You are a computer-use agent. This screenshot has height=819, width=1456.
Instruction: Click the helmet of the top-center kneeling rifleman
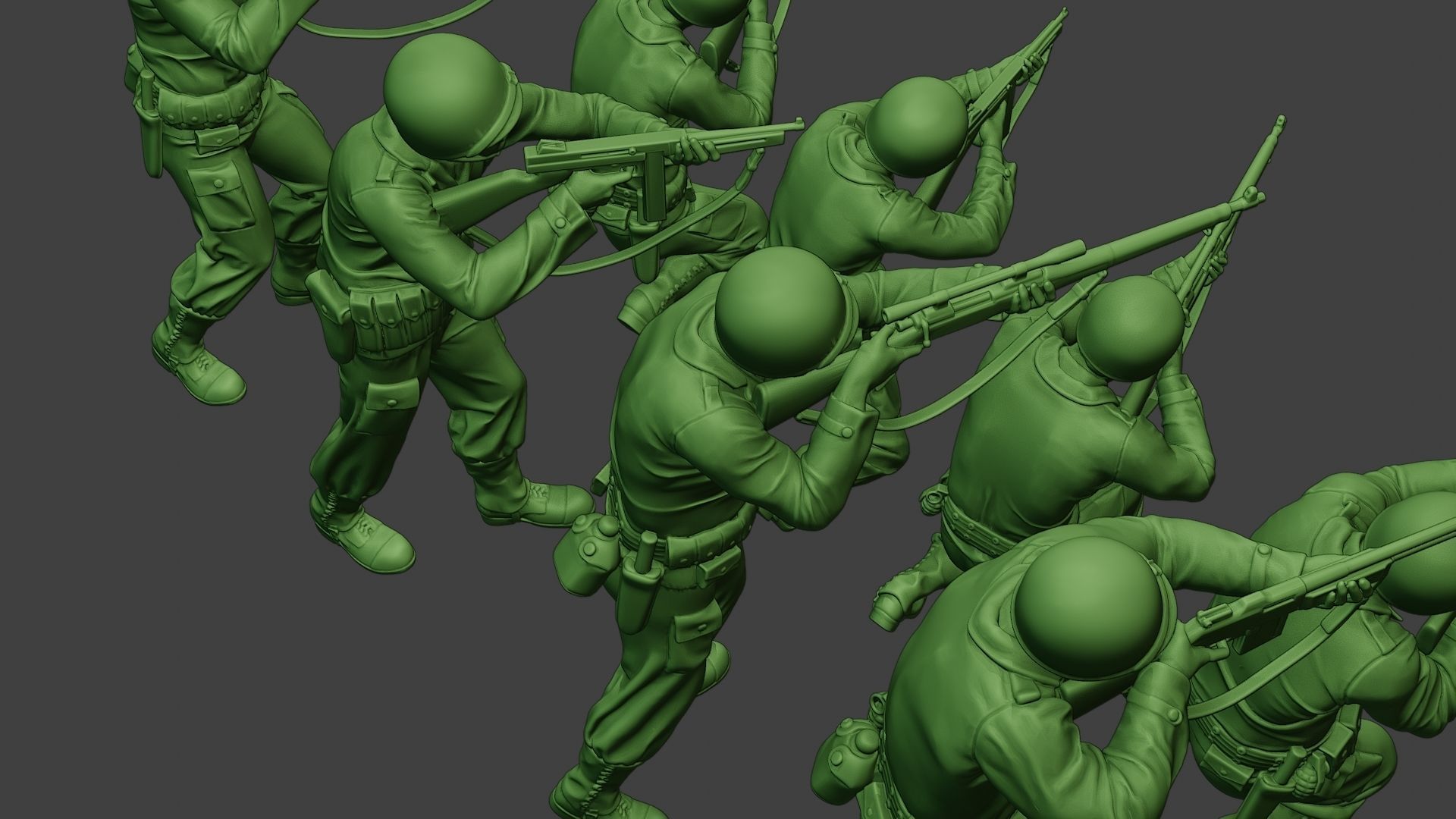[x=918, y=127]
